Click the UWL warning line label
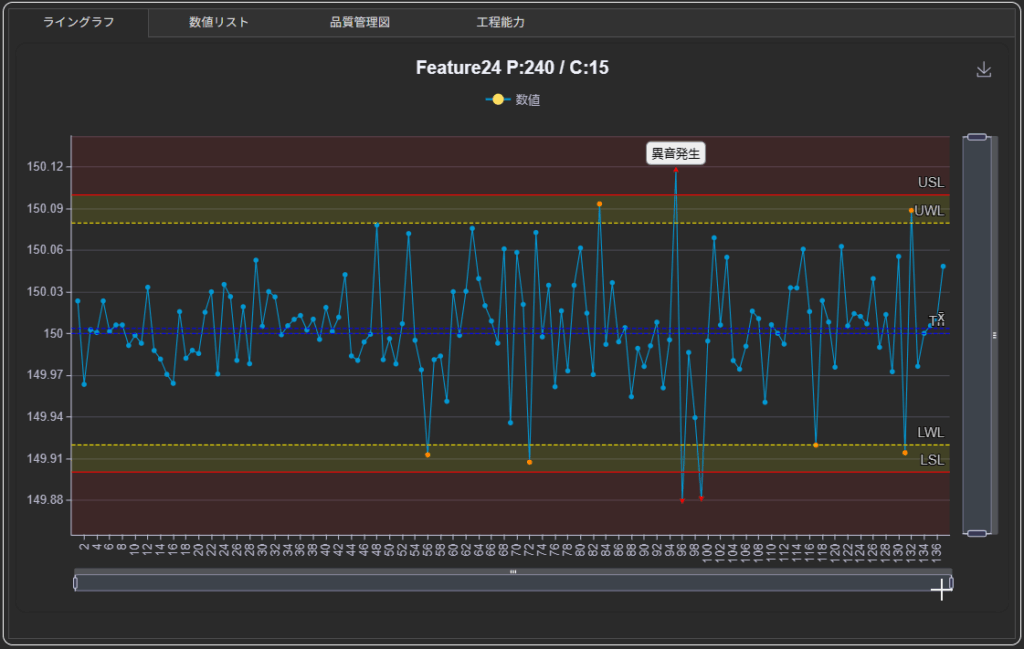1024x649 pixels. pyautogui.click(x=929, y=211)
